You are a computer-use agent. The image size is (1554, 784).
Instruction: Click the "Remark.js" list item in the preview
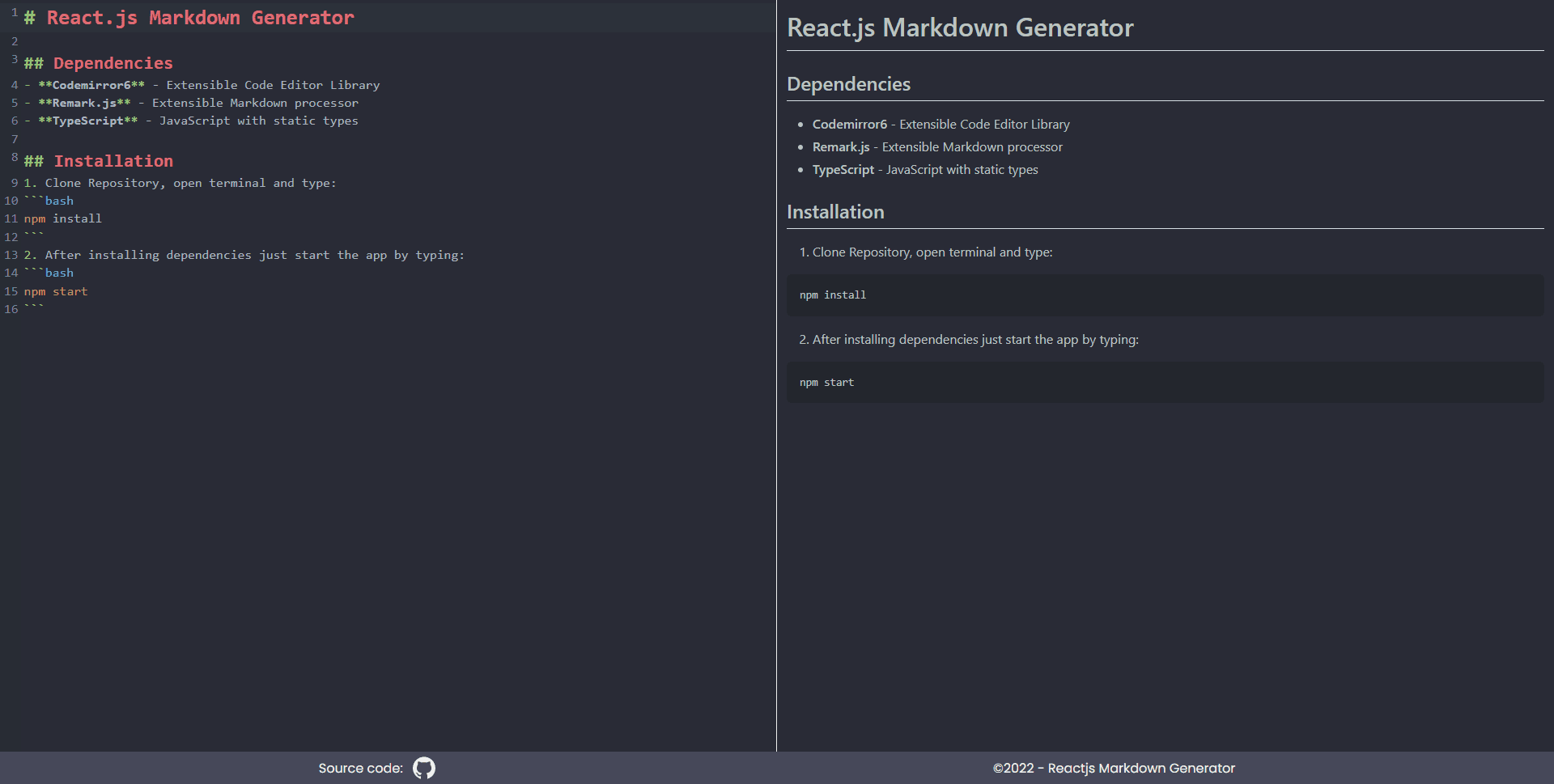coord(840,146)
